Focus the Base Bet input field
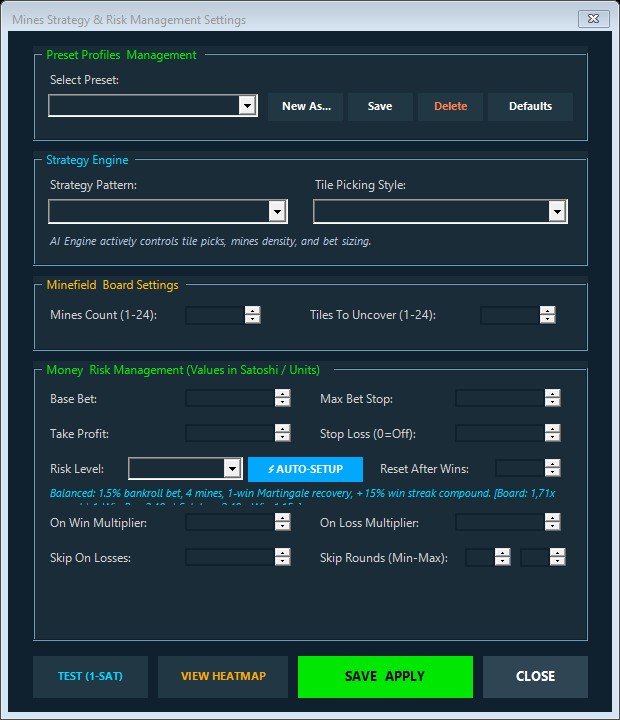 (x=230, y=398)
